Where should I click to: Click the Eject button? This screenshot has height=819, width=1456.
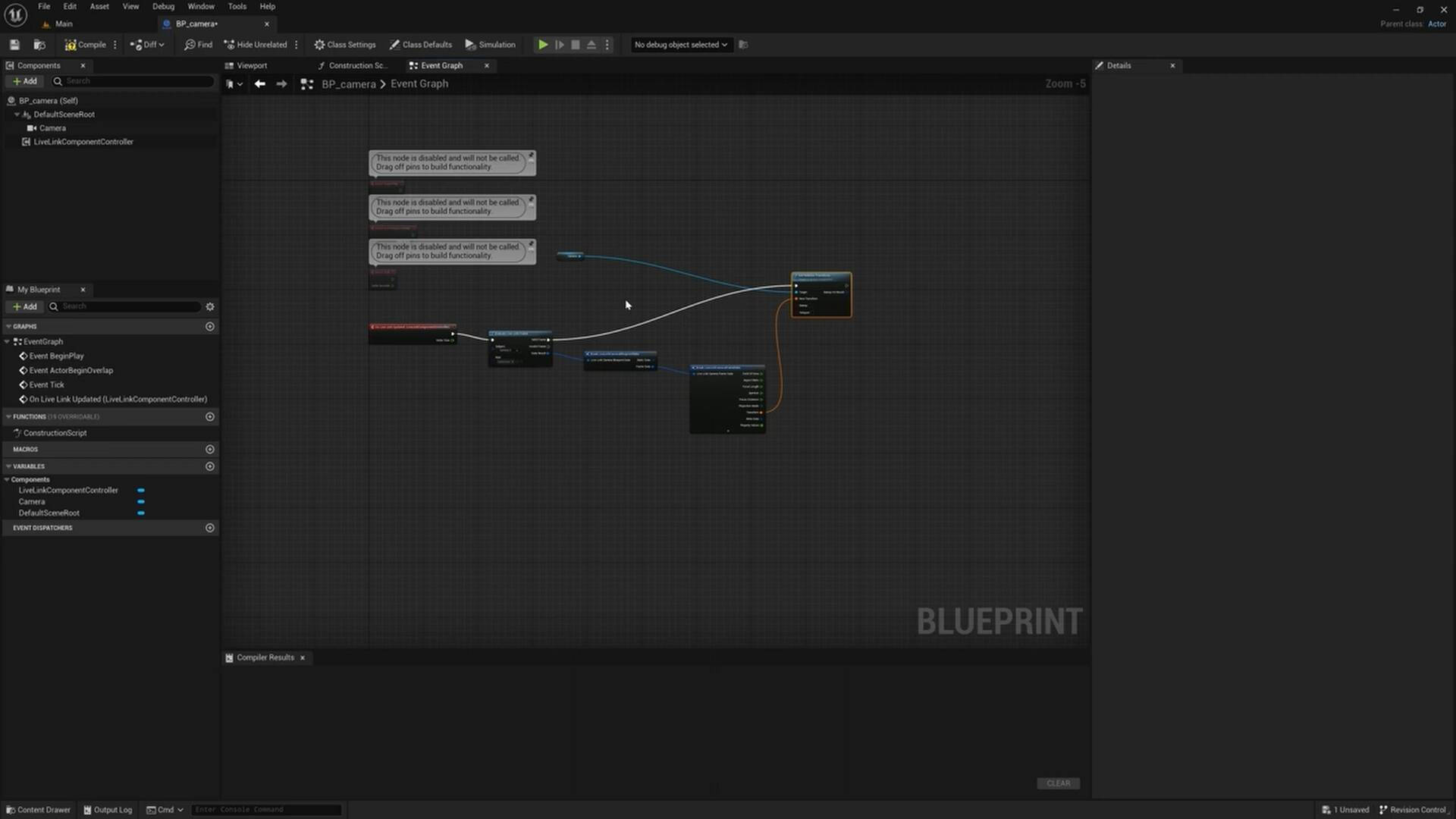[591, 45]
